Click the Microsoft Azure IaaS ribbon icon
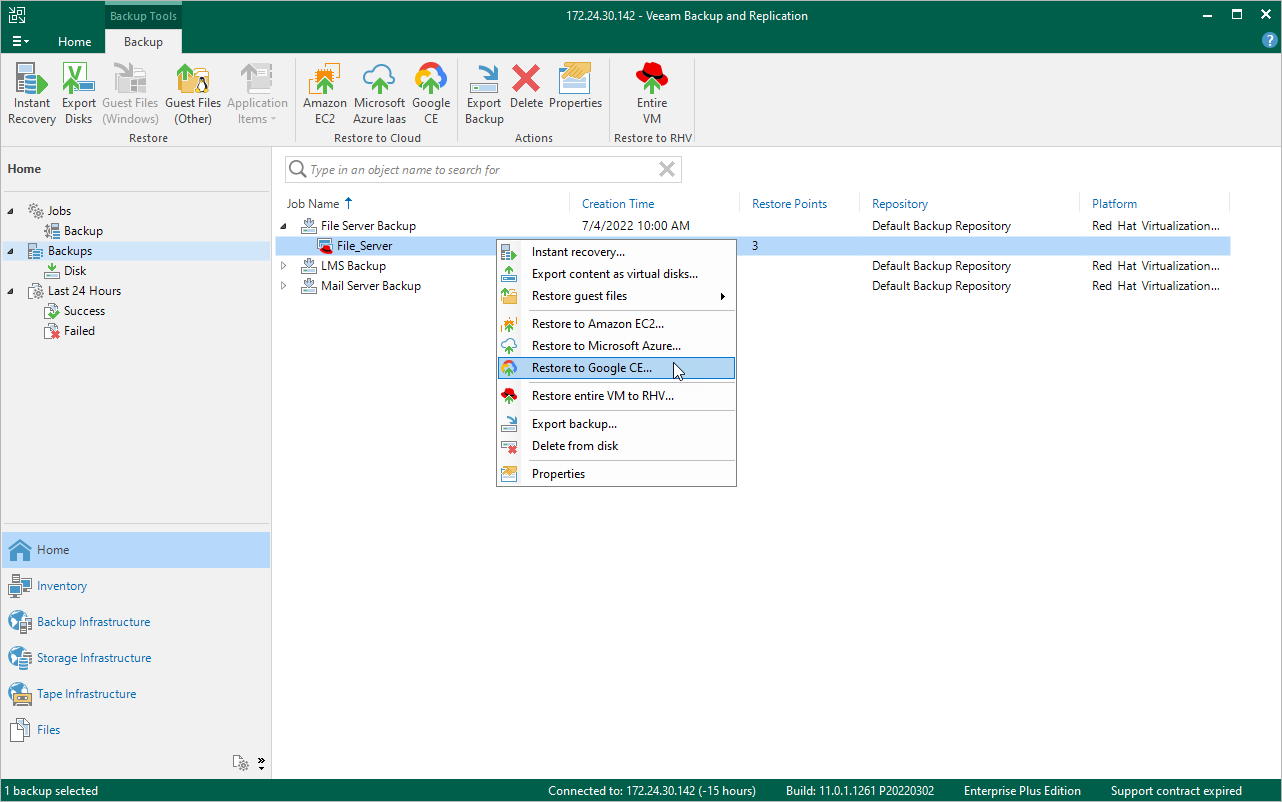The height and width of the screenshot is (802, 1282). [x=380, y=94]
